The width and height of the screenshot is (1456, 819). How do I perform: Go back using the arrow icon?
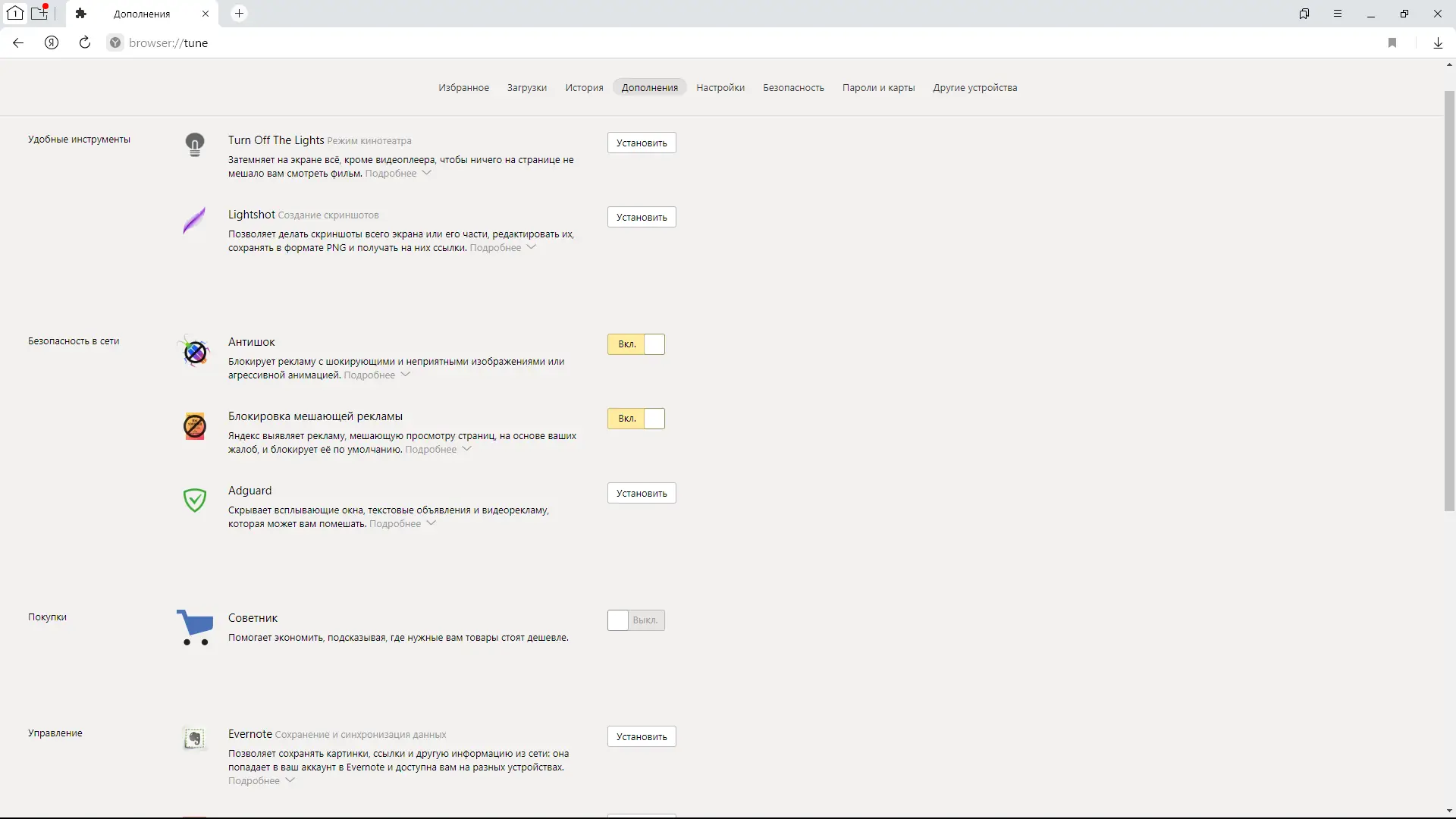18,43
